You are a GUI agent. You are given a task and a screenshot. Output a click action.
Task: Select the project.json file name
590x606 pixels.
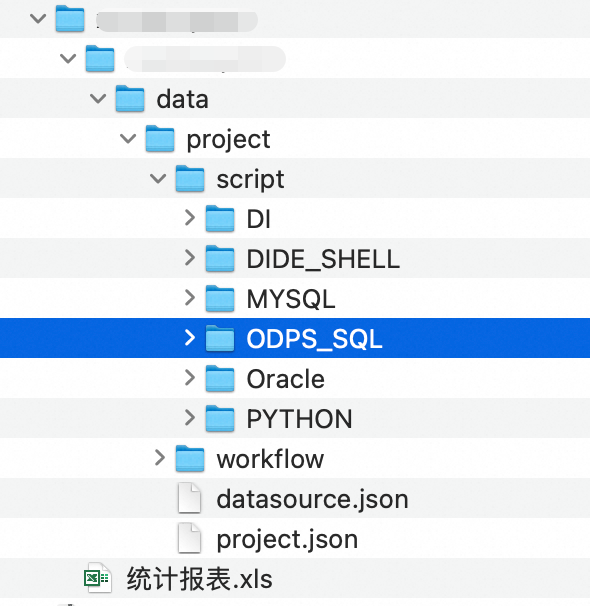pyautogui.click(x=287, y=540)
